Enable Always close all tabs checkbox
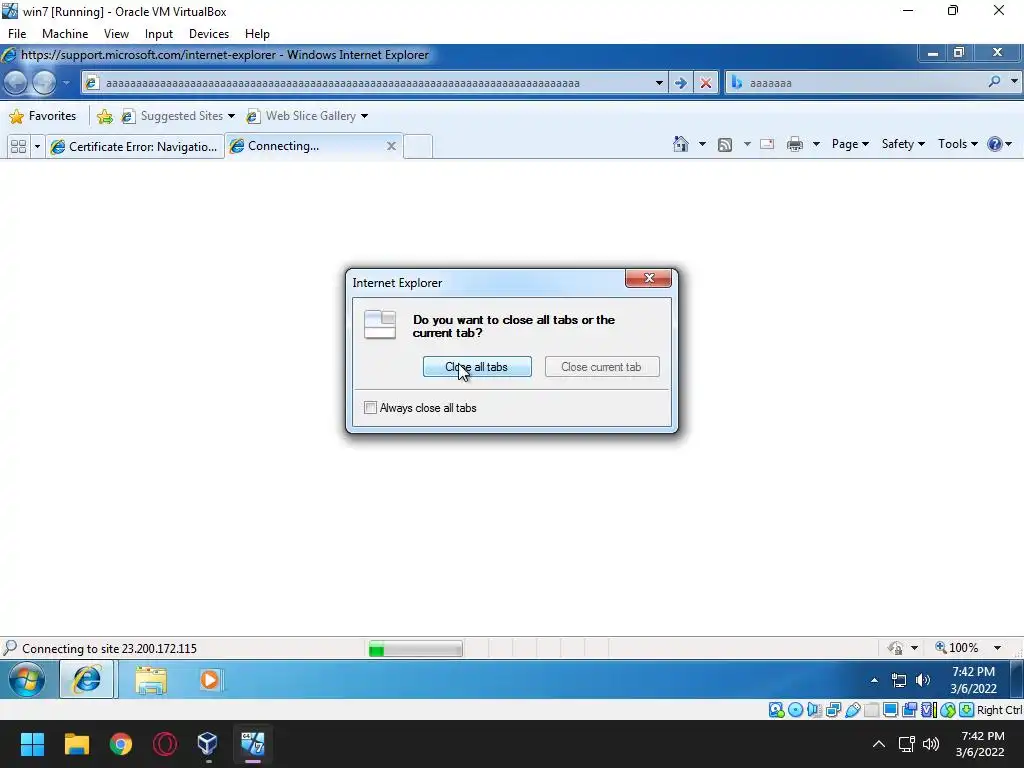 (x=370, y=408)
